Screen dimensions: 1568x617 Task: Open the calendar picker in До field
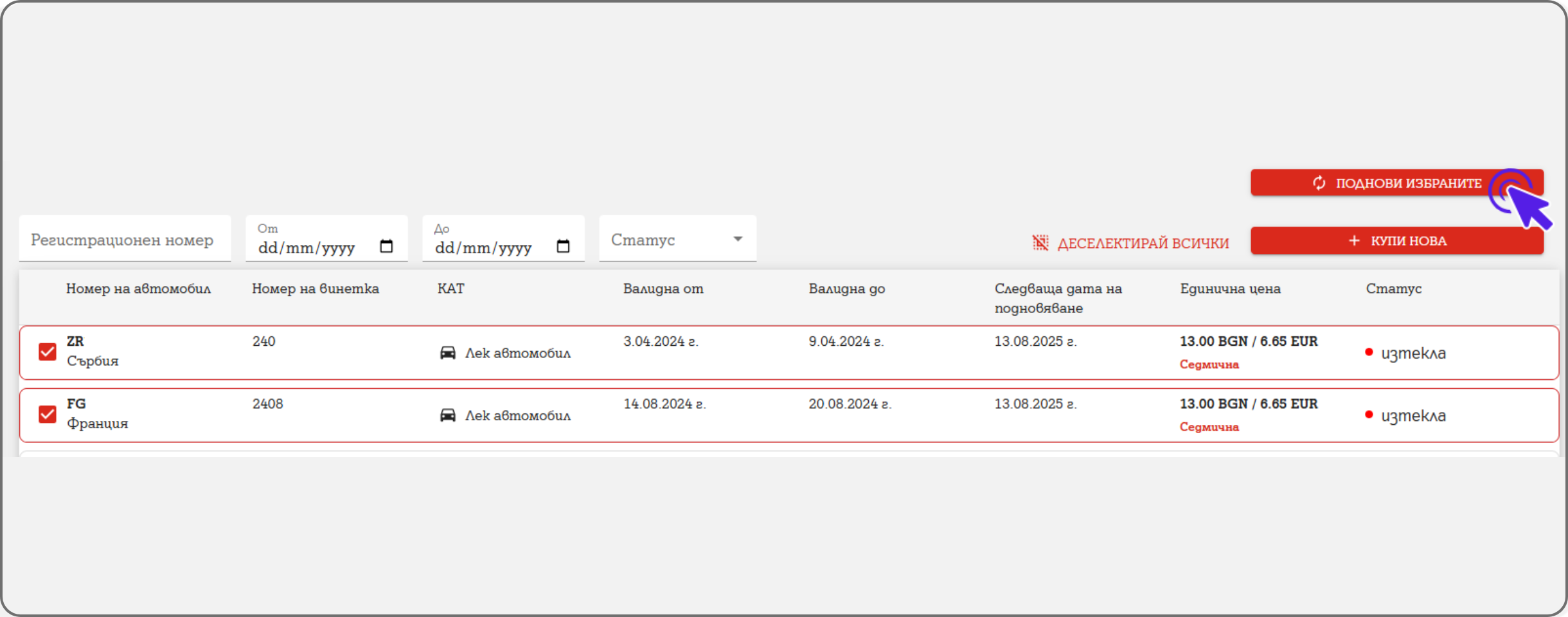pyautogui.click(x=563, y=247)
